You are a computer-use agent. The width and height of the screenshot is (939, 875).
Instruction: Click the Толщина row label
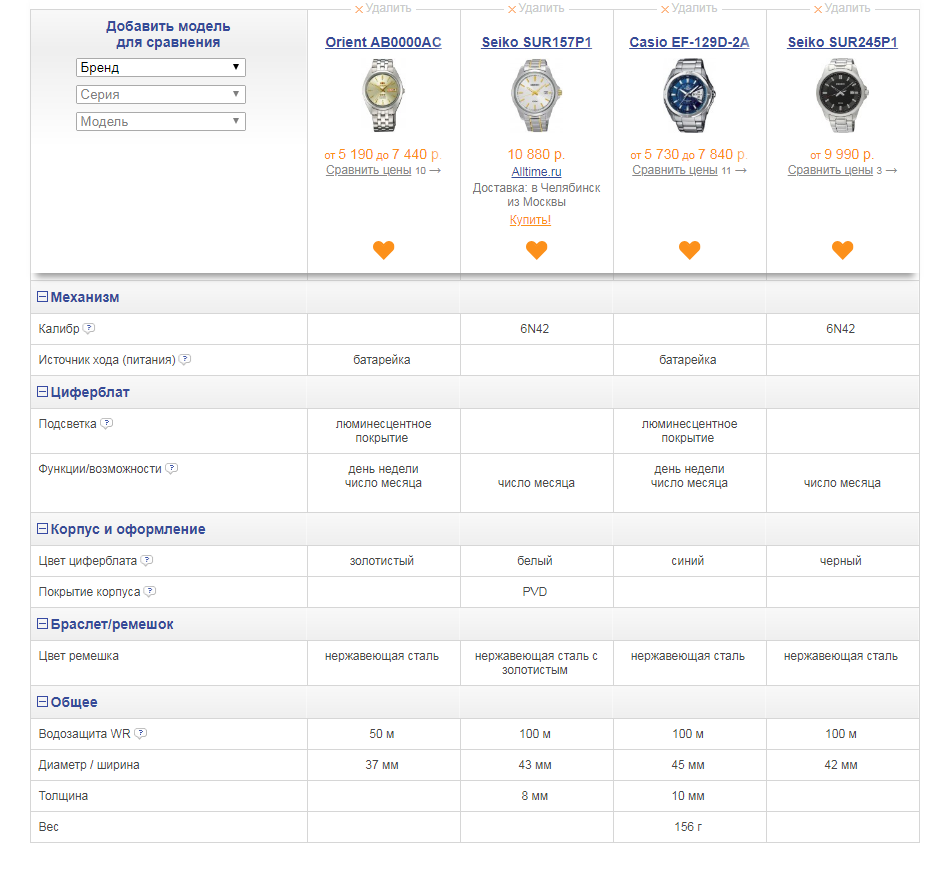(x=63, y=795)
